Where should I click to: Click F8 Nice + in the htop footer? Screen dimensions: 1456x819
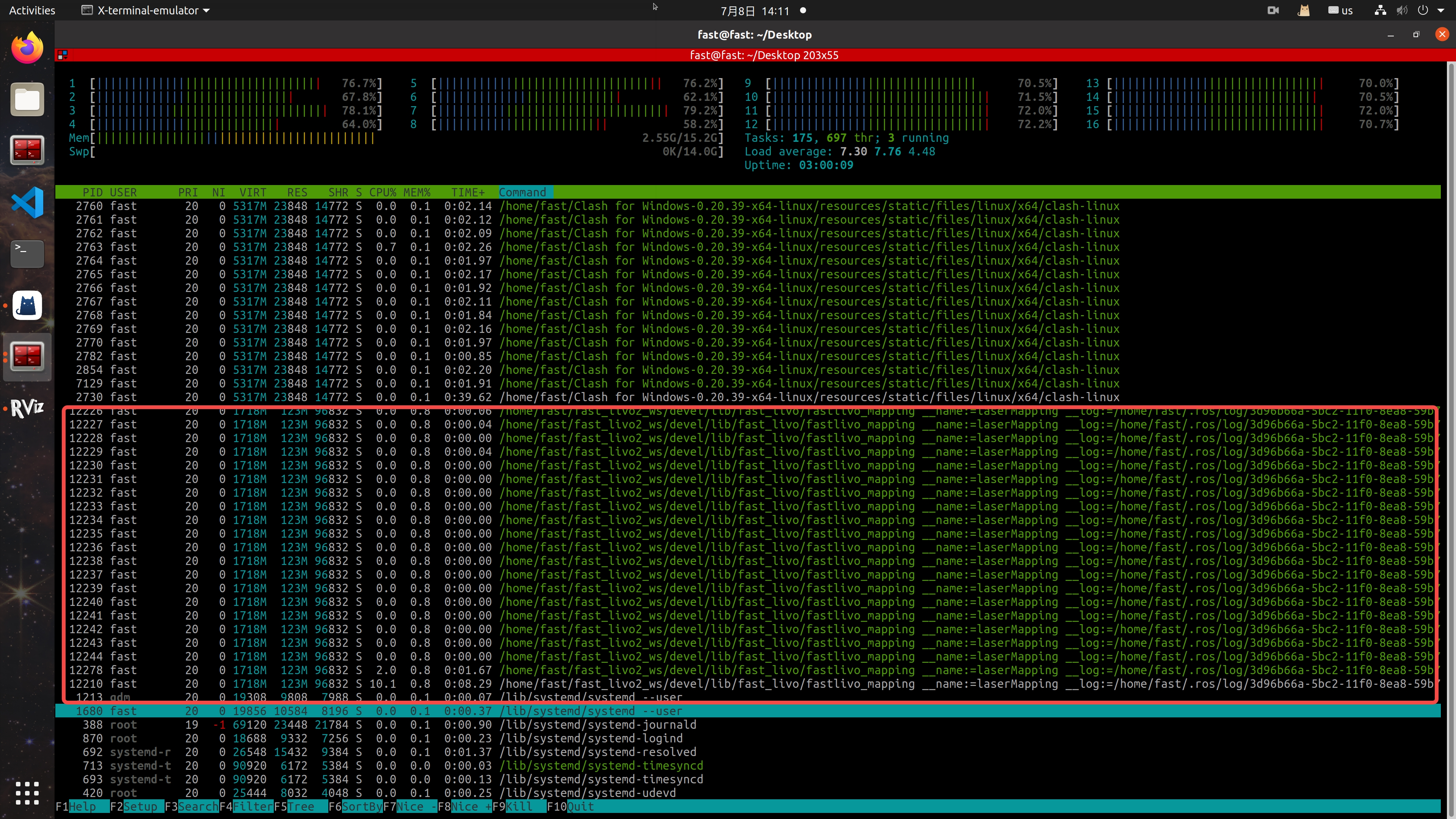point(464,806)
